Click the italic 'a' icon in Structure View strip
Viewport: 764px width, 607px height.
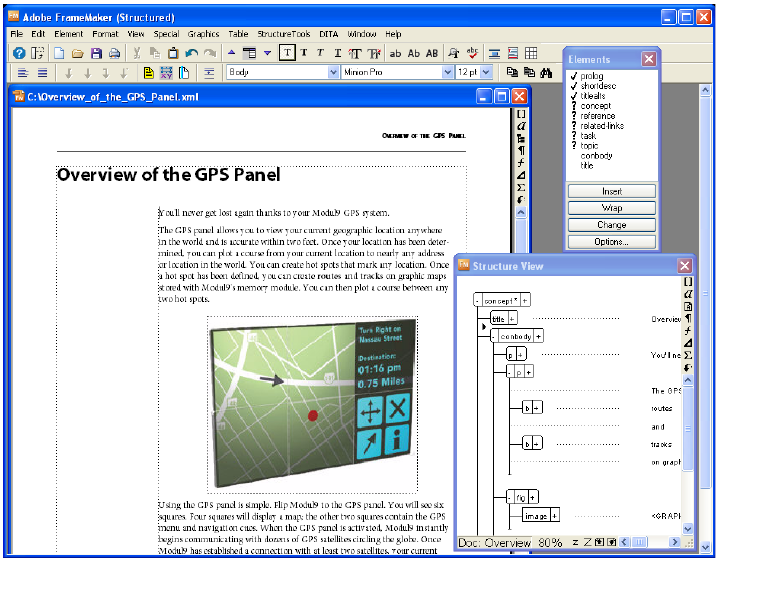[x=688, y=294]
